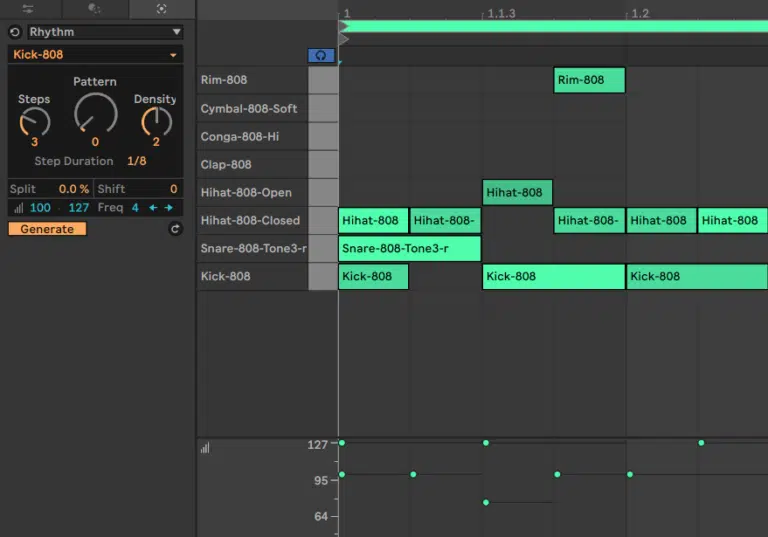Click the Steps knob

click(x=34, y=122)
